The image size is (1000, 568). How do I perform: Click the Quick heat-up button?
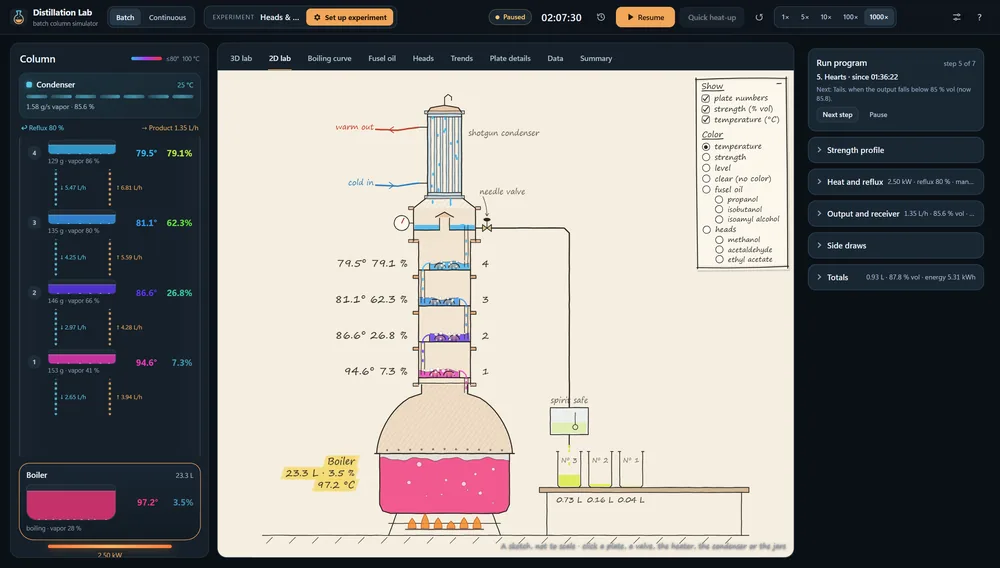712,17
